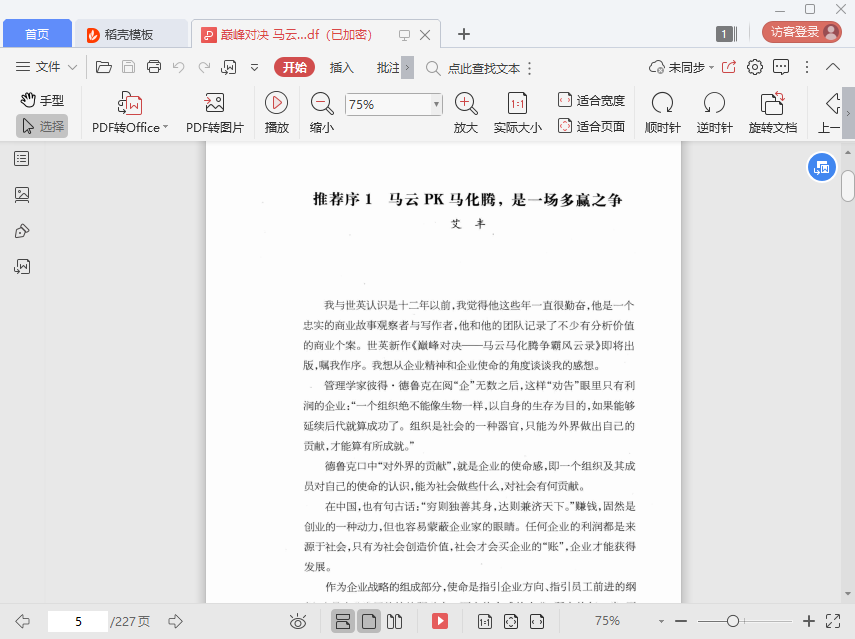
Task: Click the PDF转图片 export icon
Action: point(214,104)
